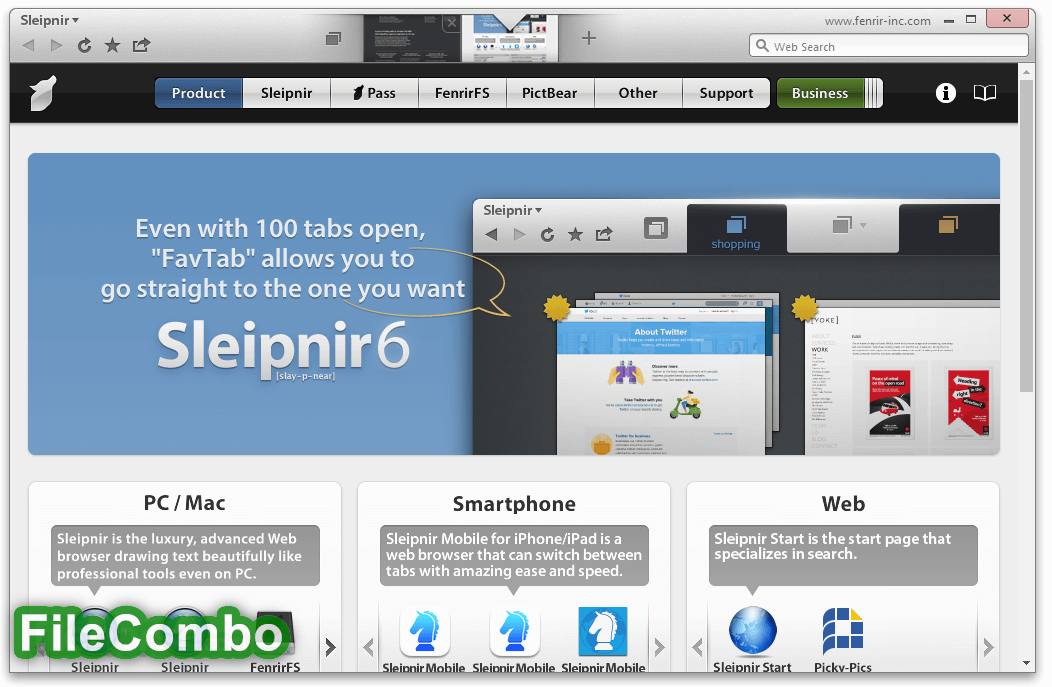Open the Support navigation tab

(x=726, y=93)
